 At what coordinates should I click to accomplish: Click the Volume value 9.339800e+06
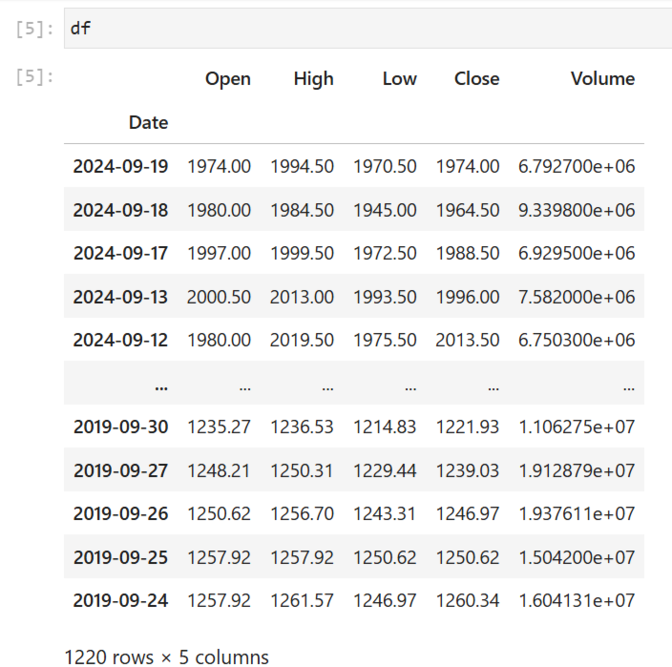[x=576, y=210]
